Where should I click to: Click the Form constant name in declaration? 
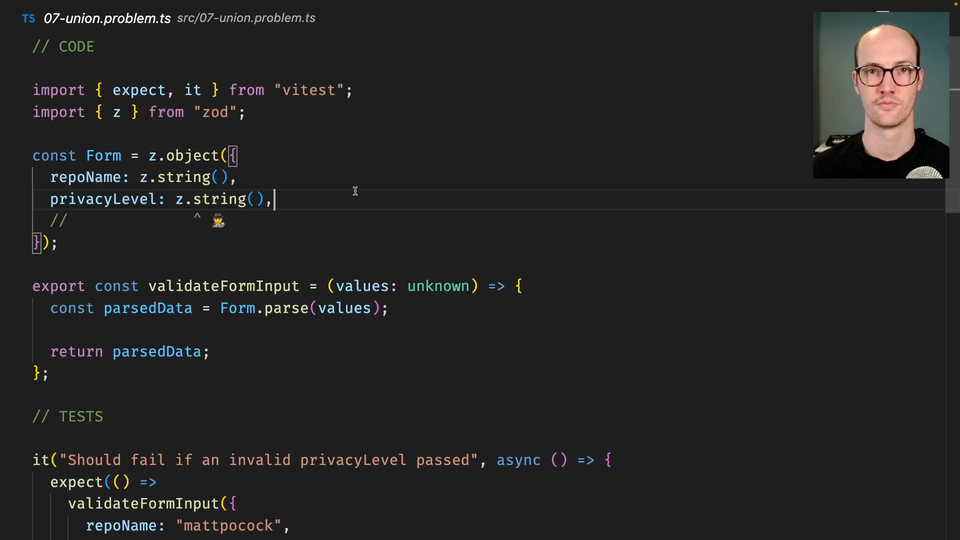103,155
